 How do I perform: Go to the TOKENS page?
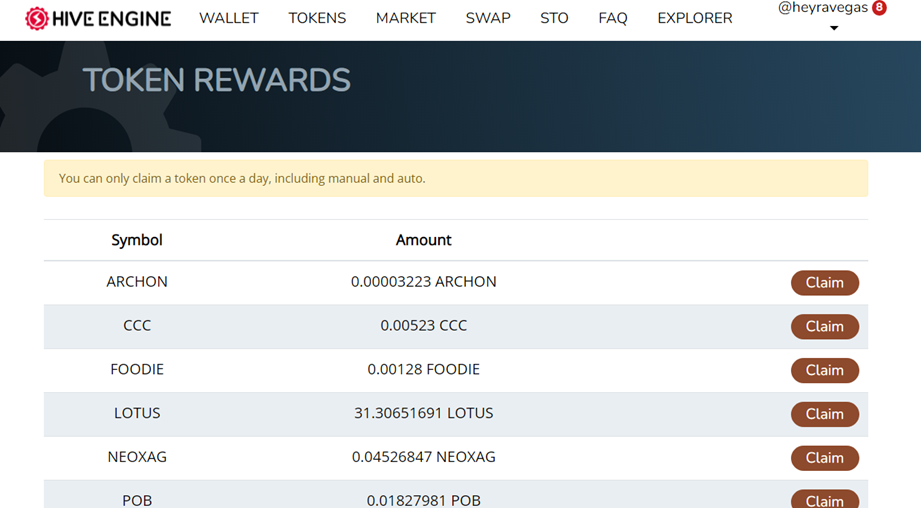[317, 18]
